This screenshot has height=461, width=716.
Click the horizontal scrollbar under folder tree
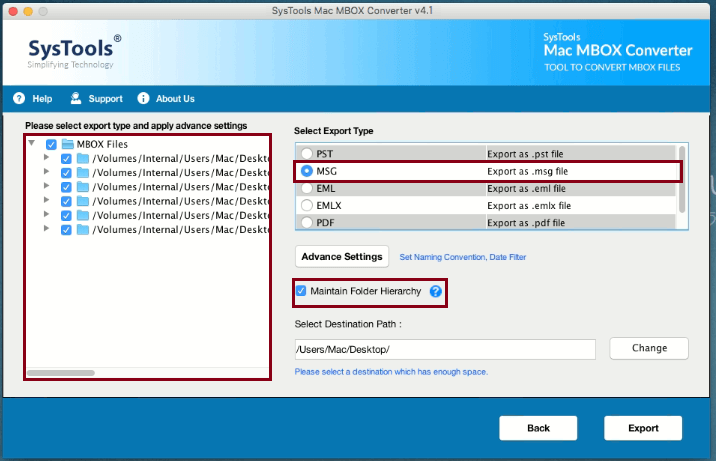(x=61, y=373)
